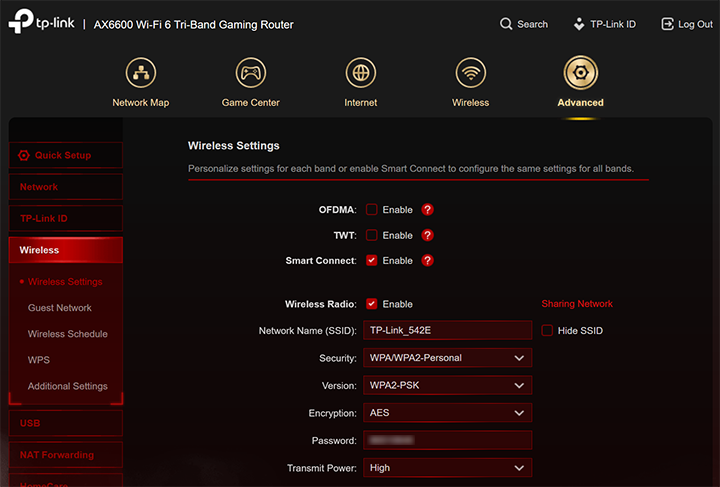Click the Wireless signal icon

click(x=470, y=73)
